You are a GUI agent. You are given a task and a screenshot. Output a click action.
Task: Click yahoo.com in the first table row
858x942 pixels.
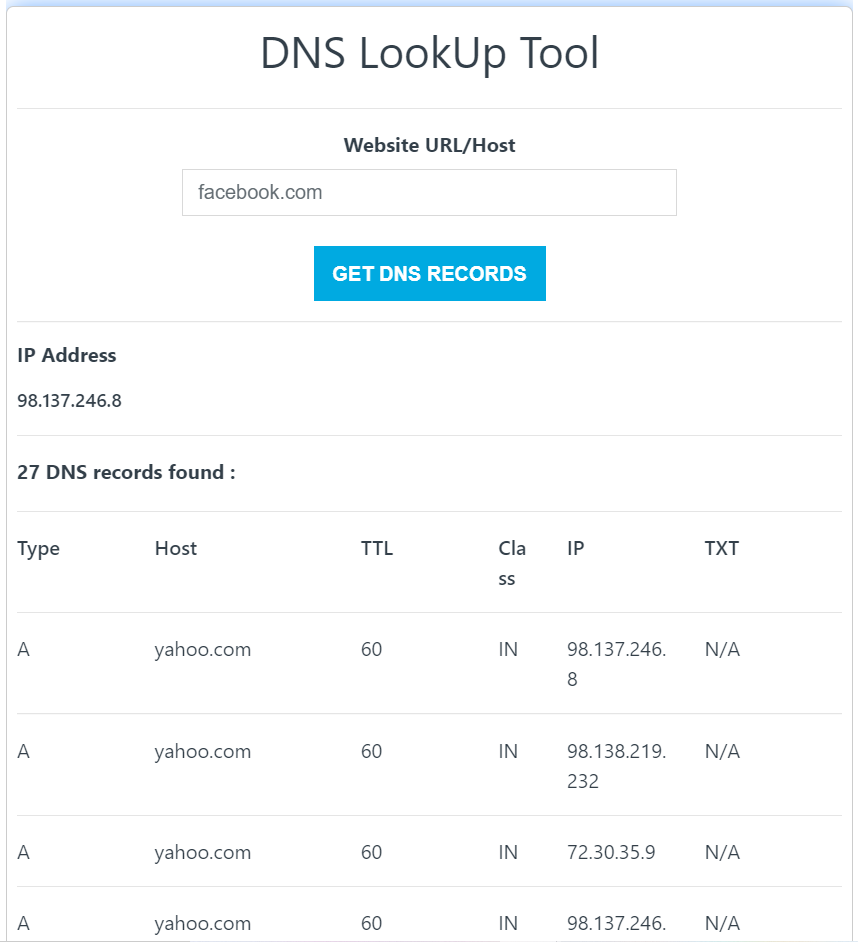pyautogui.click(x=202, y=650)
